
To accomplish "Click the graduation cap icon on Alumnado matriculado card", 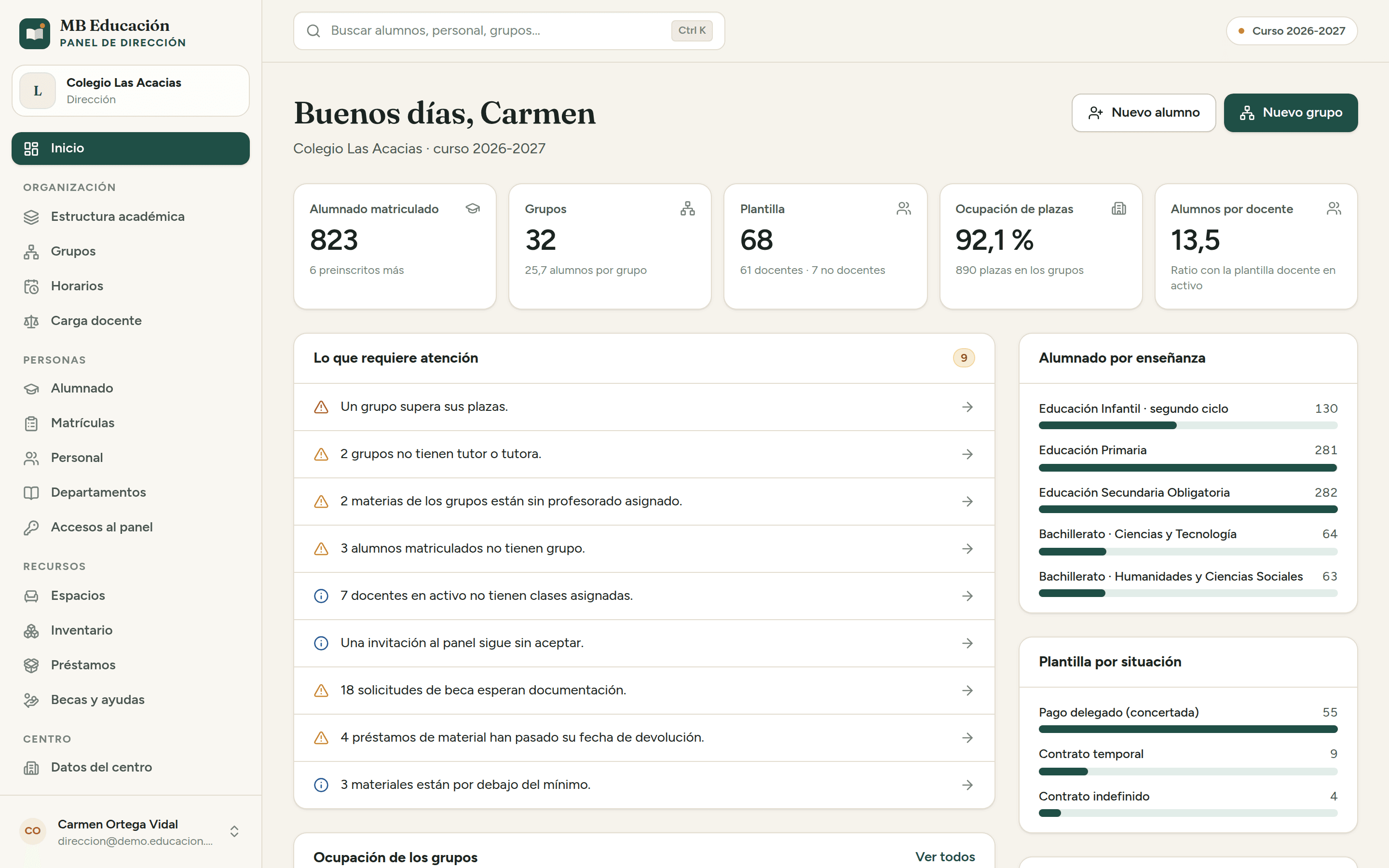I will point(472,208).
